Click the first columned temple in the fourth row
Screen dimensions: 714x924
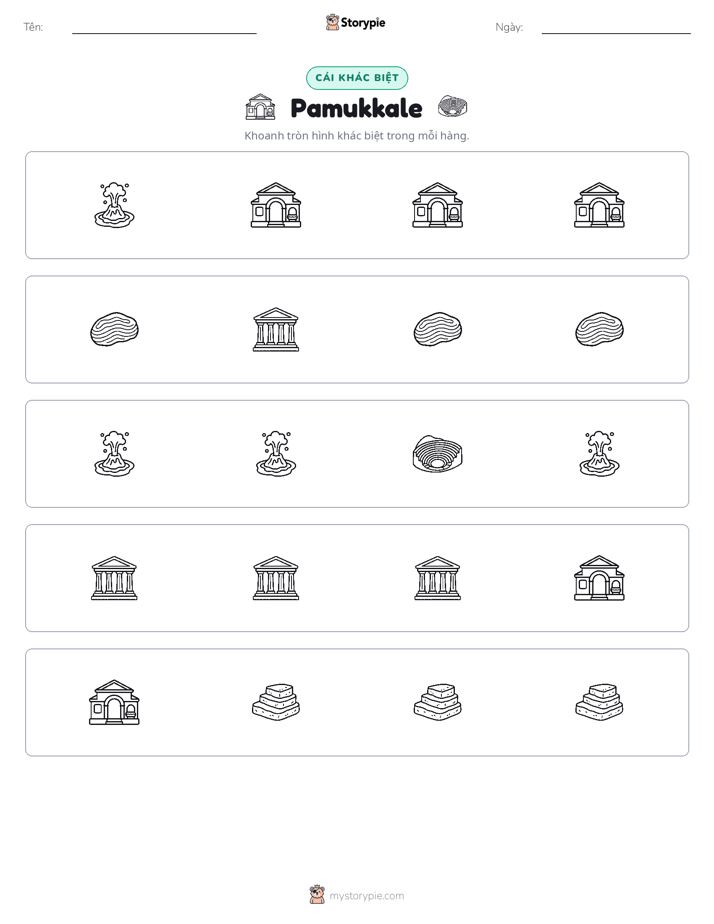click(x=114, y=578)
